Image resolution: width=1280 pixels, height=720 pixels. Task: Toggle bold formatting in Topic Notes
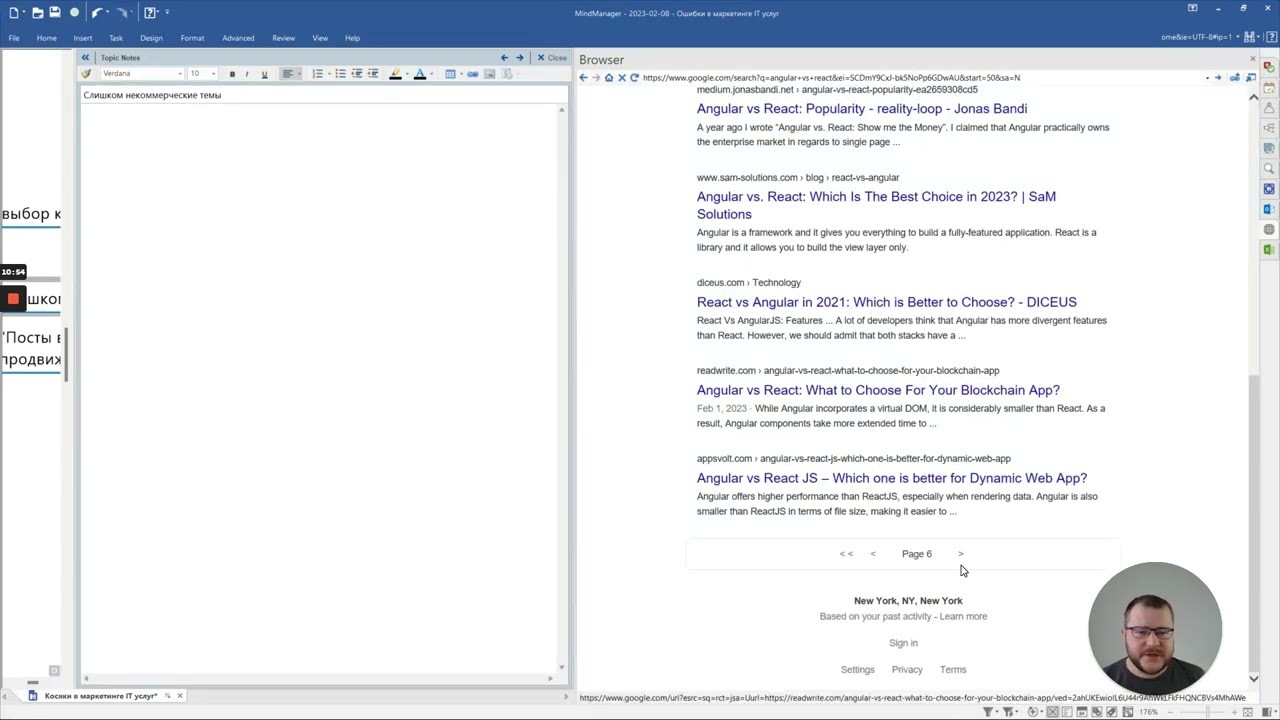pyautogui.click(x=232, y=74)
